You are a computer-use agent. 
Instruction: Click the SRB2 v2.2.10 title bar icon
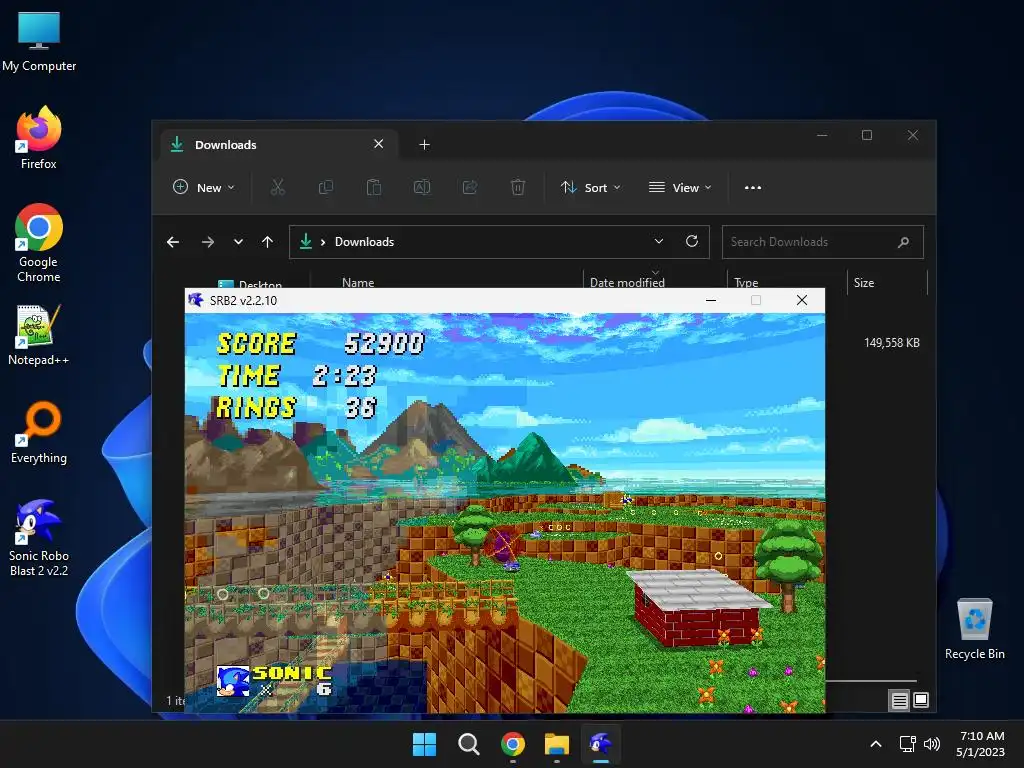(x=195, y=300)
